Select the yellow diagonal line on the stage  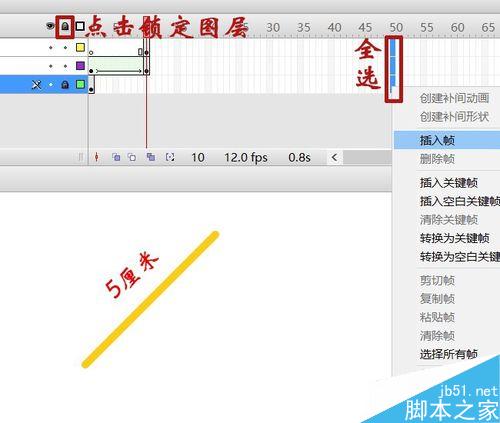coord(150,299)
